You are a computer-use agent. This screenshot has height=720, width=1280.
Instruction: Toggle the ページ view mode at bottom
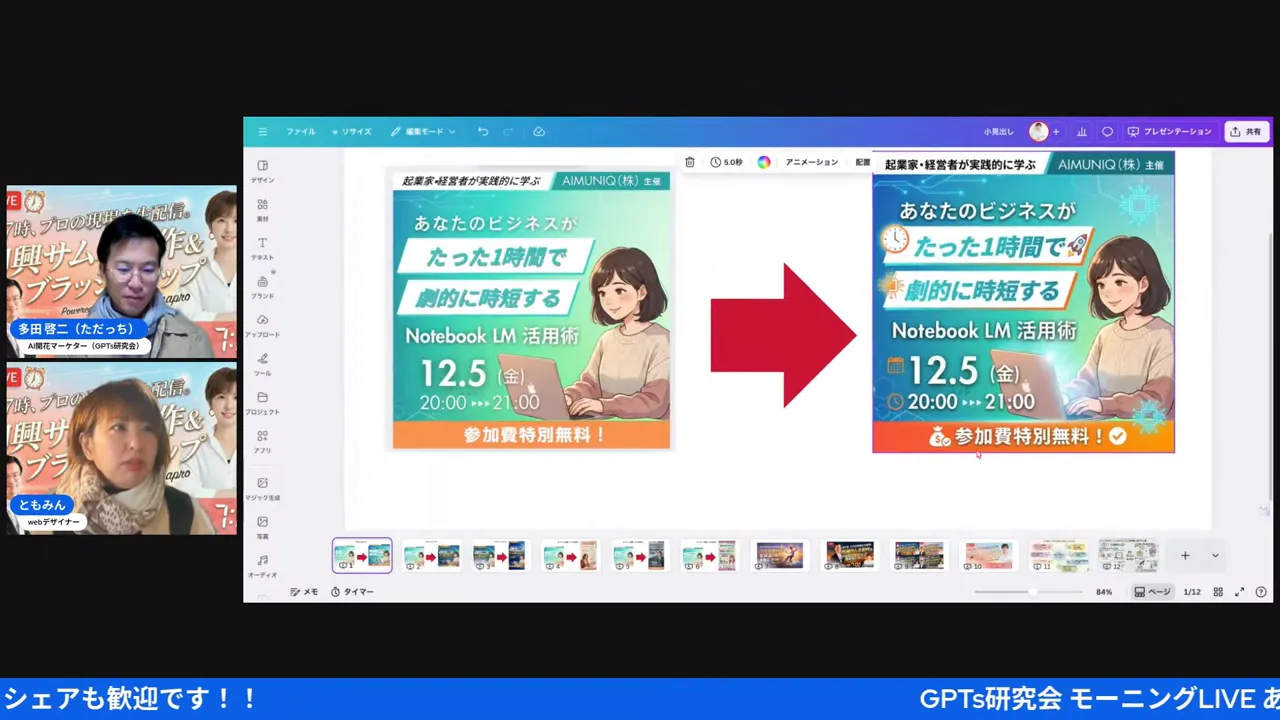click(1156, 591)
